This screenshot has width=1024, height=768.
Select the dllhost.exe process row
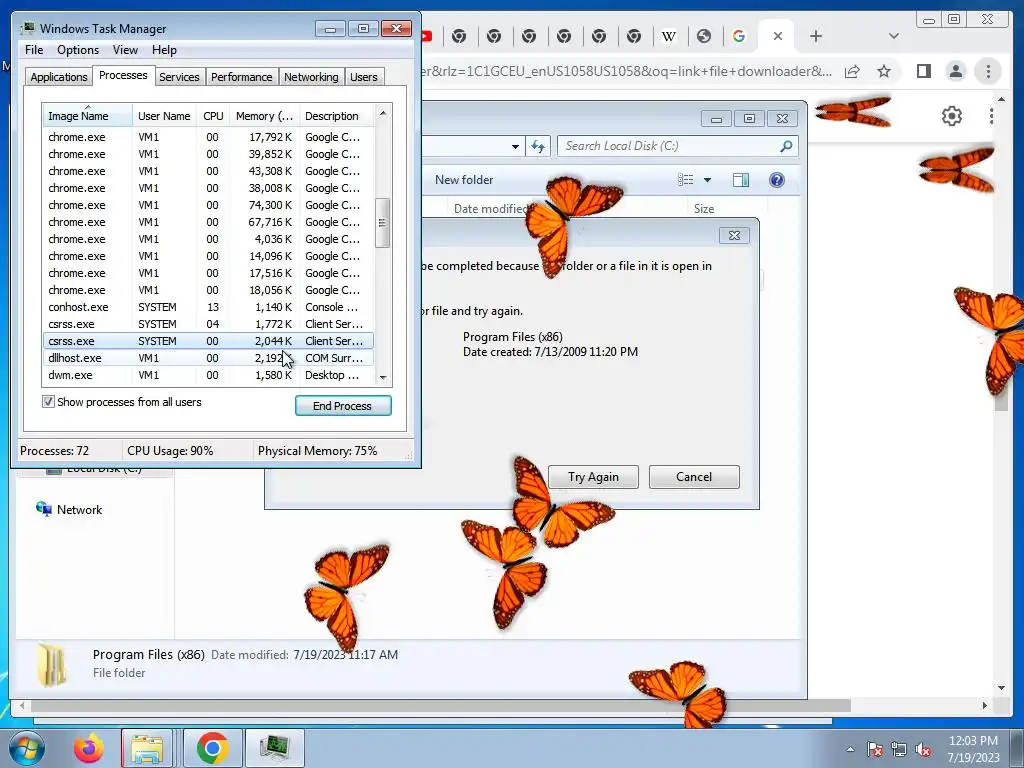point(208,358)
